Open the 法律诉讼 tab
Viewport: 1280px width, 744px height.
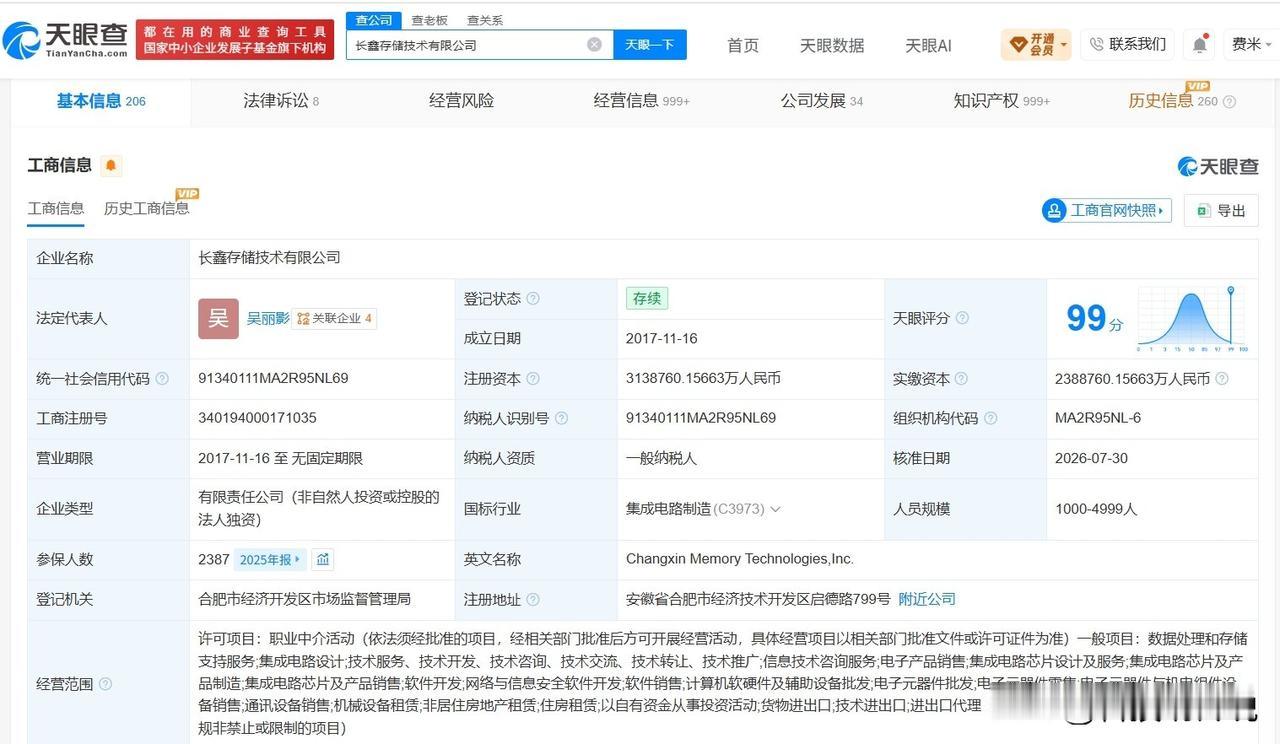tap(281, 101)
